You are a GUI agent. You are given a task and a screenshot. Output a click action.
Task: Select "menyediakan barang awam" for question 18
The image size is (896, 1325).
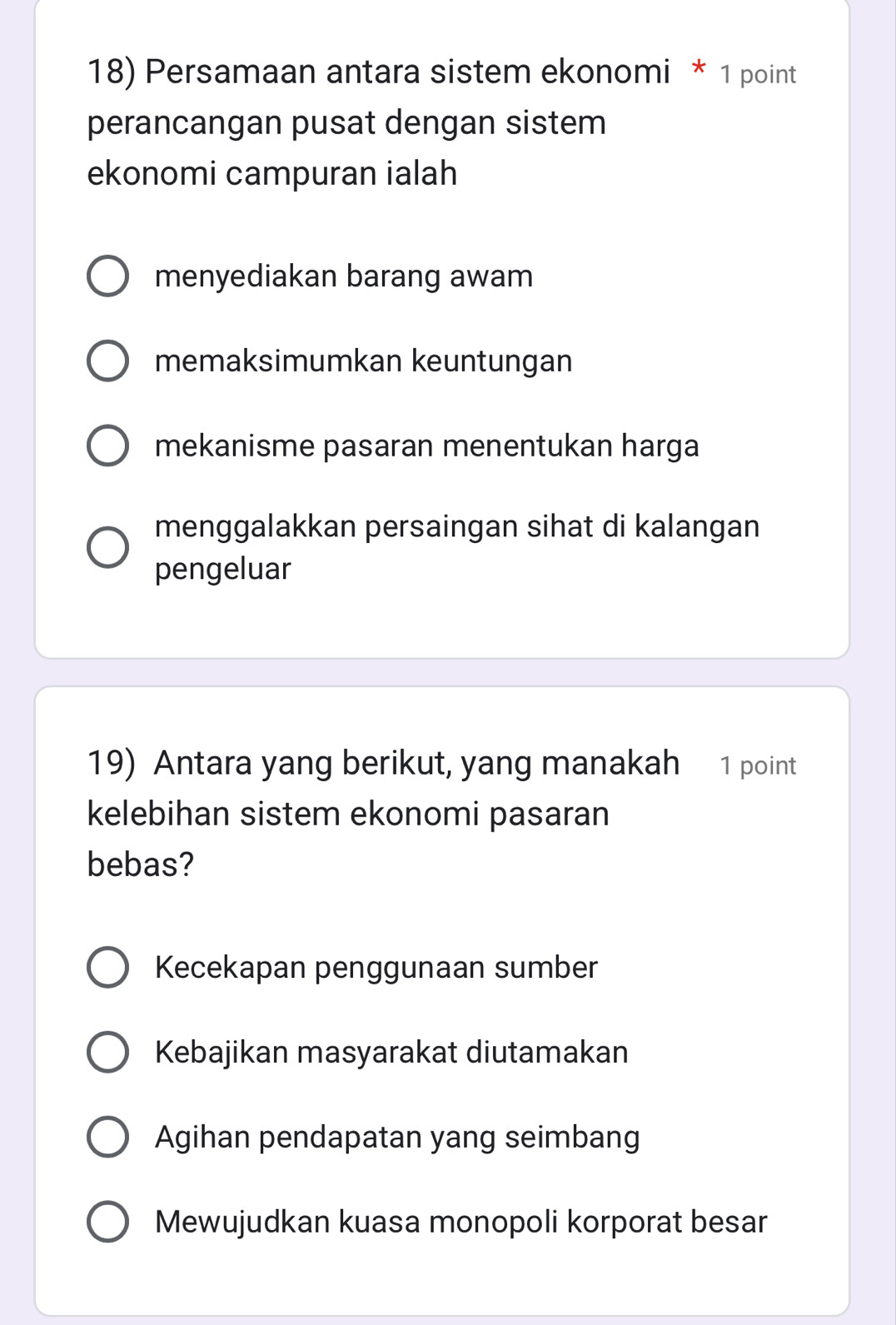coord(344,275)
